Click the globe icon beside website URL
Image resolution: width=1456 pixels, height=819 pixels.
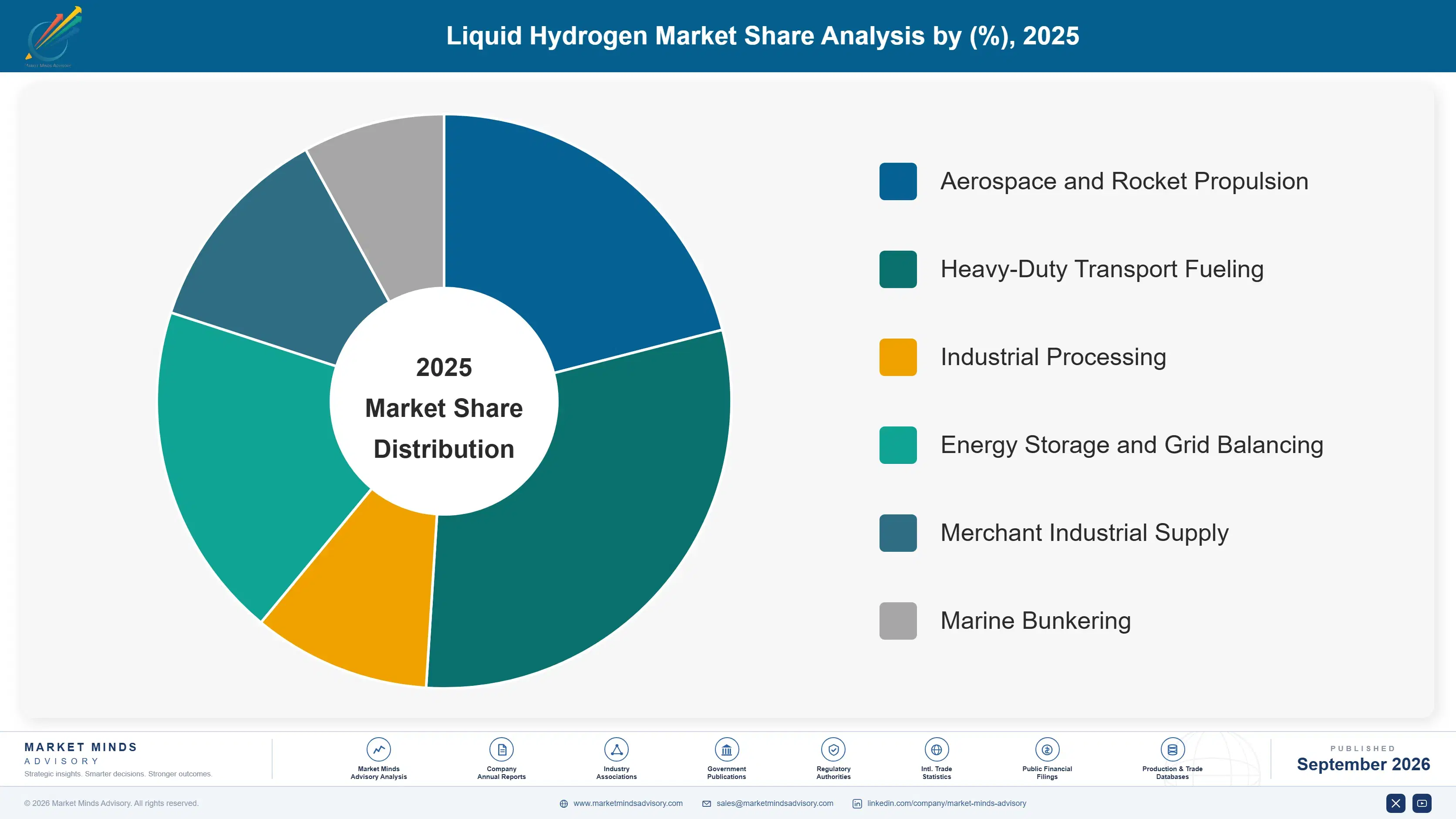(x=563, y=804)
